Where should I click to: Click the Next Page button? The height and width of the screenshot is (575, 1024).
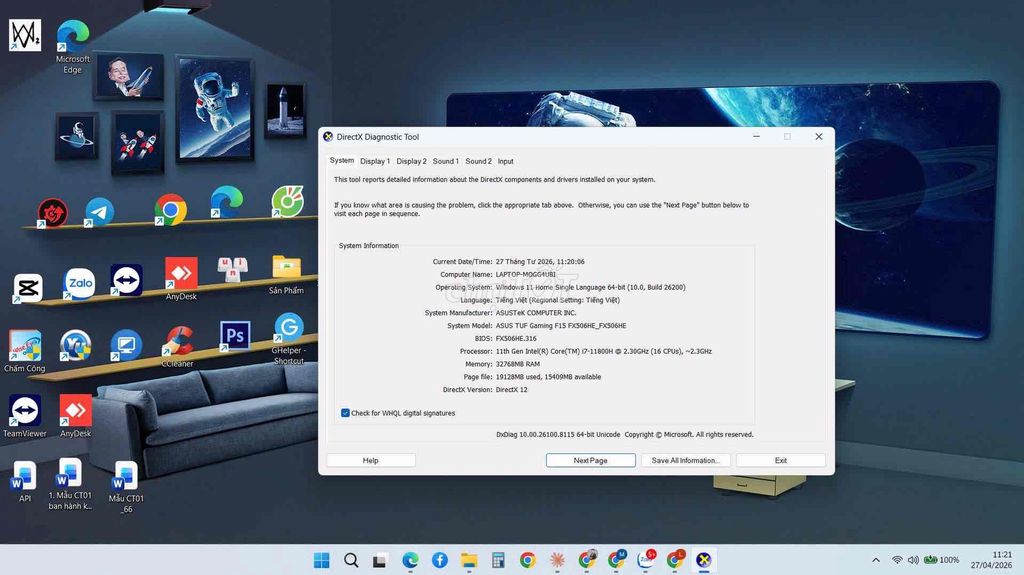pos(590,461)
